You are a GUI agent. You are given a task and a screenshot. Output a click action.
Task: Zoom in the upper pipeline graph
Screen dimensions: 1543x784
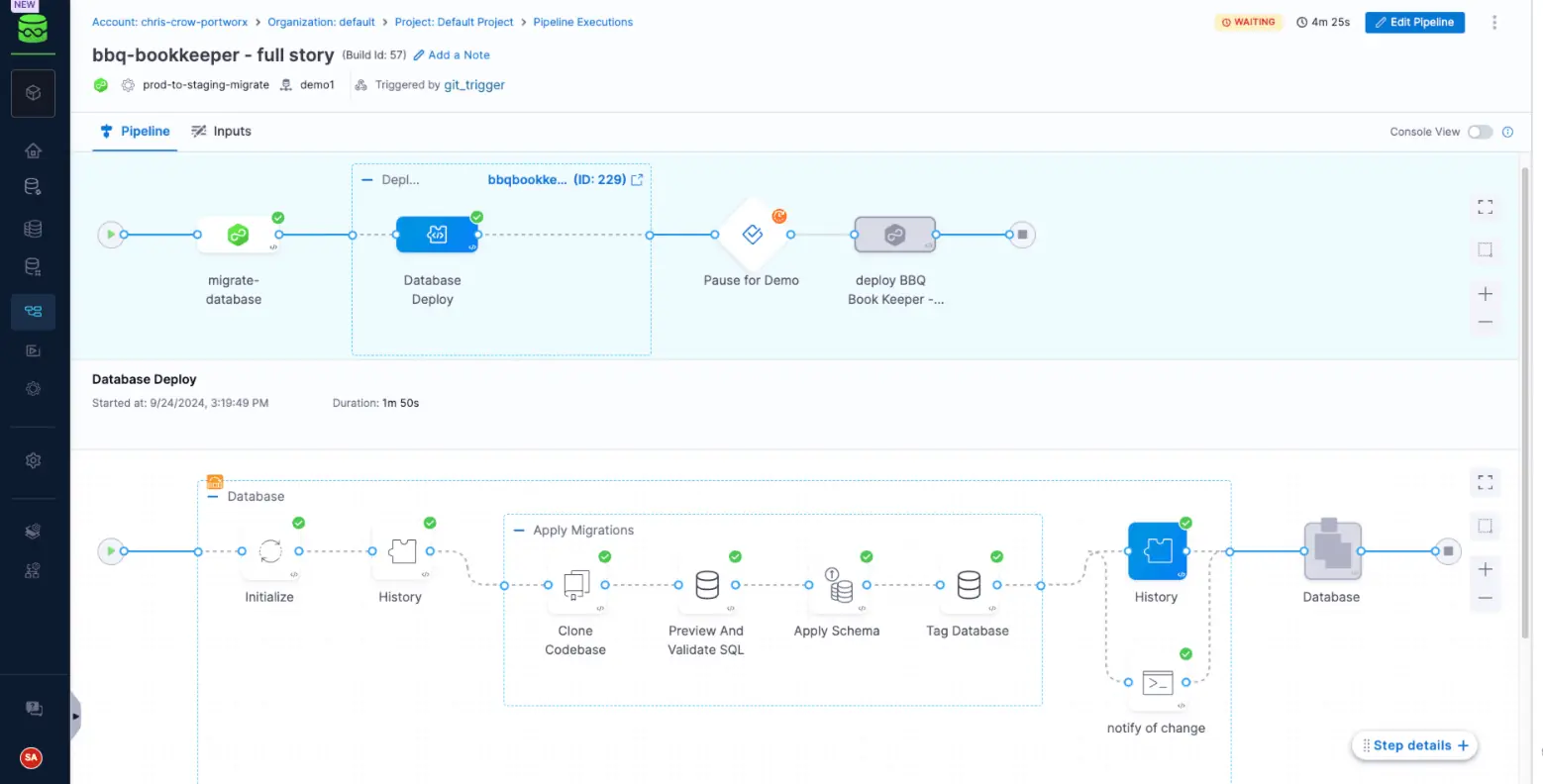1485,294
